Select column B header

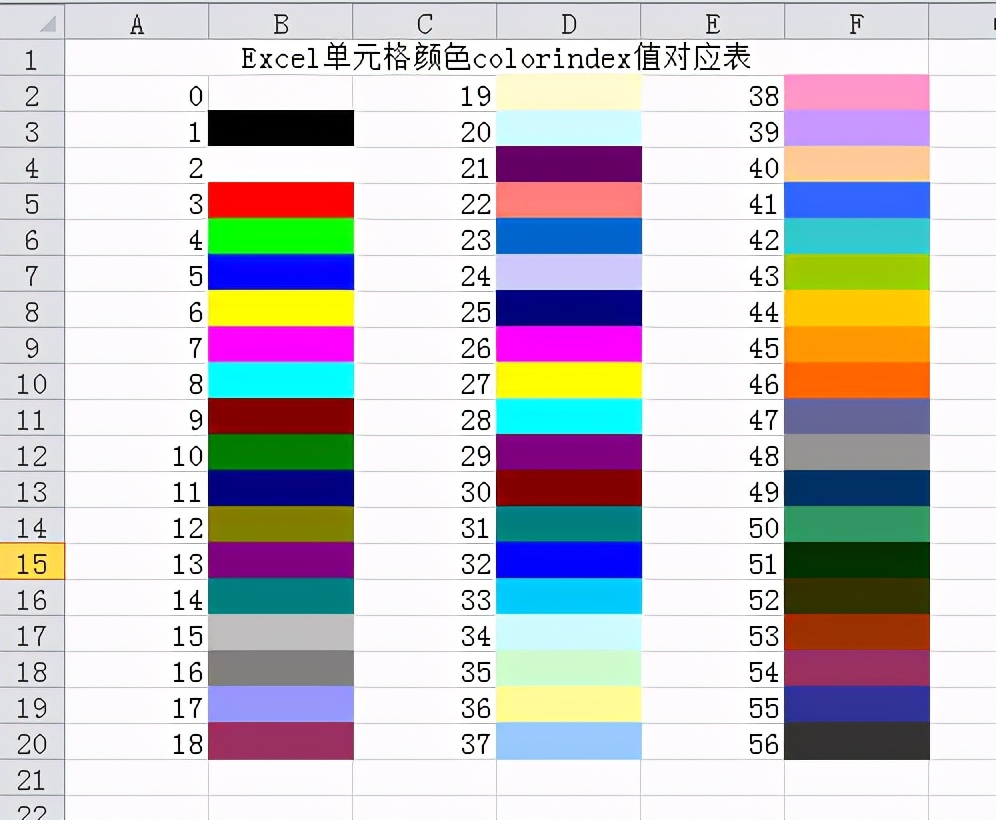click(281, 24)
